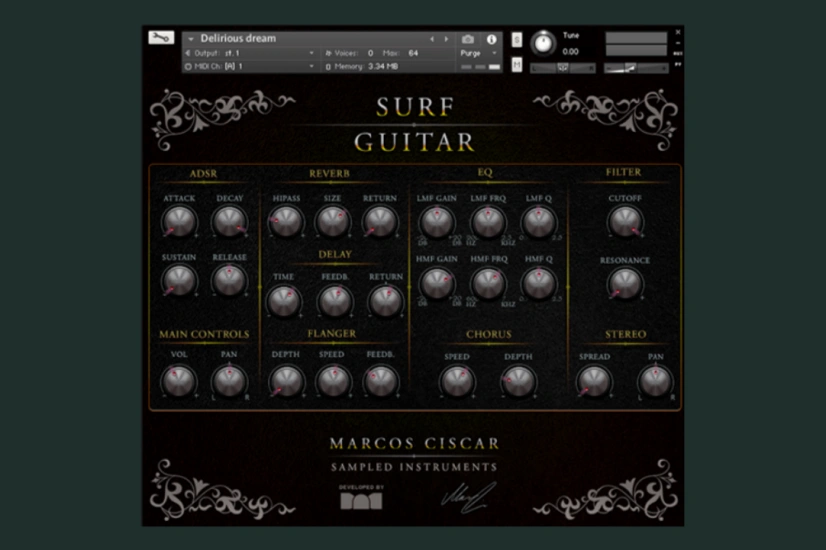826x550 pixels.
Task: Toggle the Mute (M) button
Action: [517, 65]
